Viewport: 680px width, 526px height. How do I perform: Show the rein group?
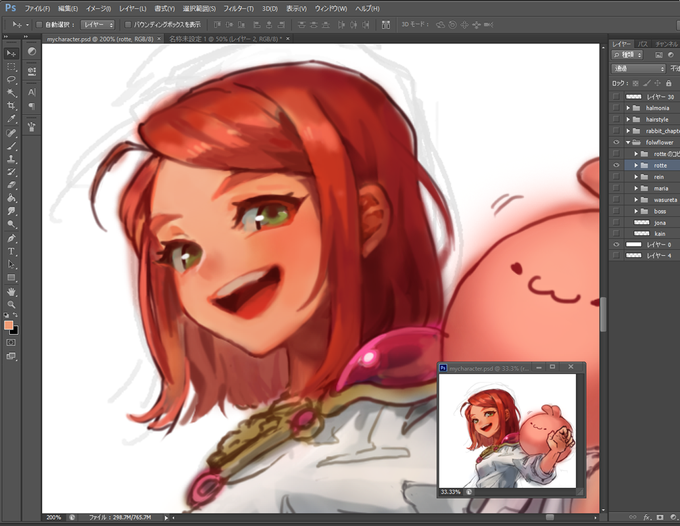coord(616,176)
